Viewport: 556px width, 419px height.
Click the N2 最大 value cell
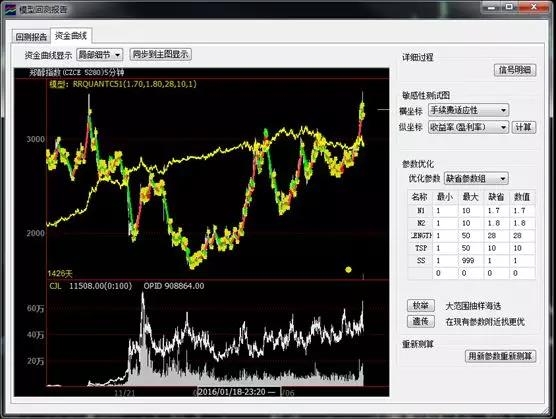[471, 223]
